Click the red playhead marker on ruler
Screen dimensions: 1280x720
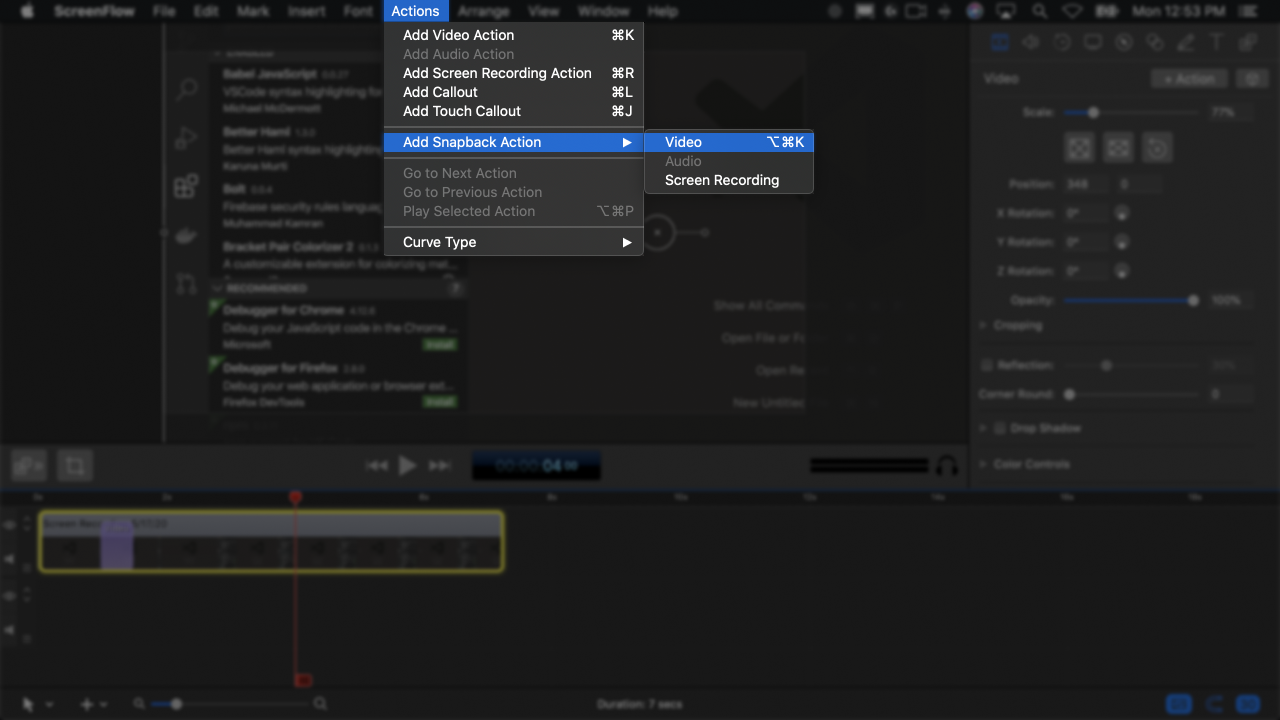pos(295,496)
